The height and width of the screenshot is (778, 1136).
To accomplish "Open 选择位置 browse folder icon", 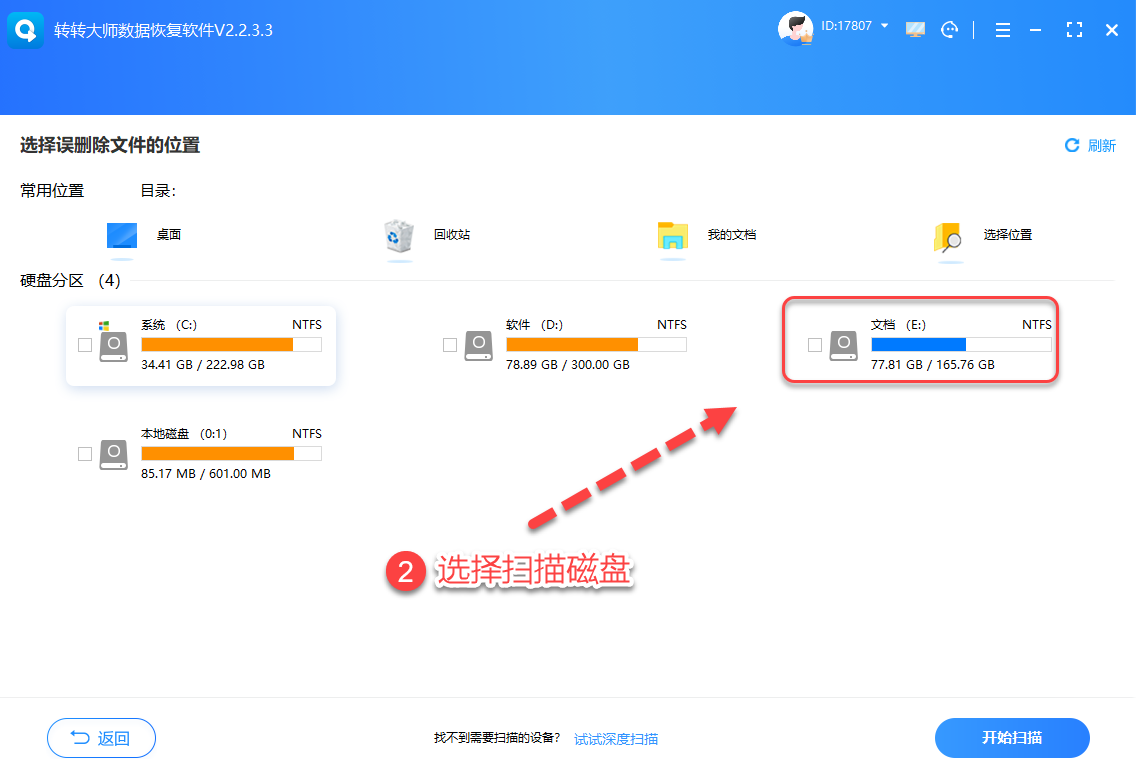I will 947,237.
